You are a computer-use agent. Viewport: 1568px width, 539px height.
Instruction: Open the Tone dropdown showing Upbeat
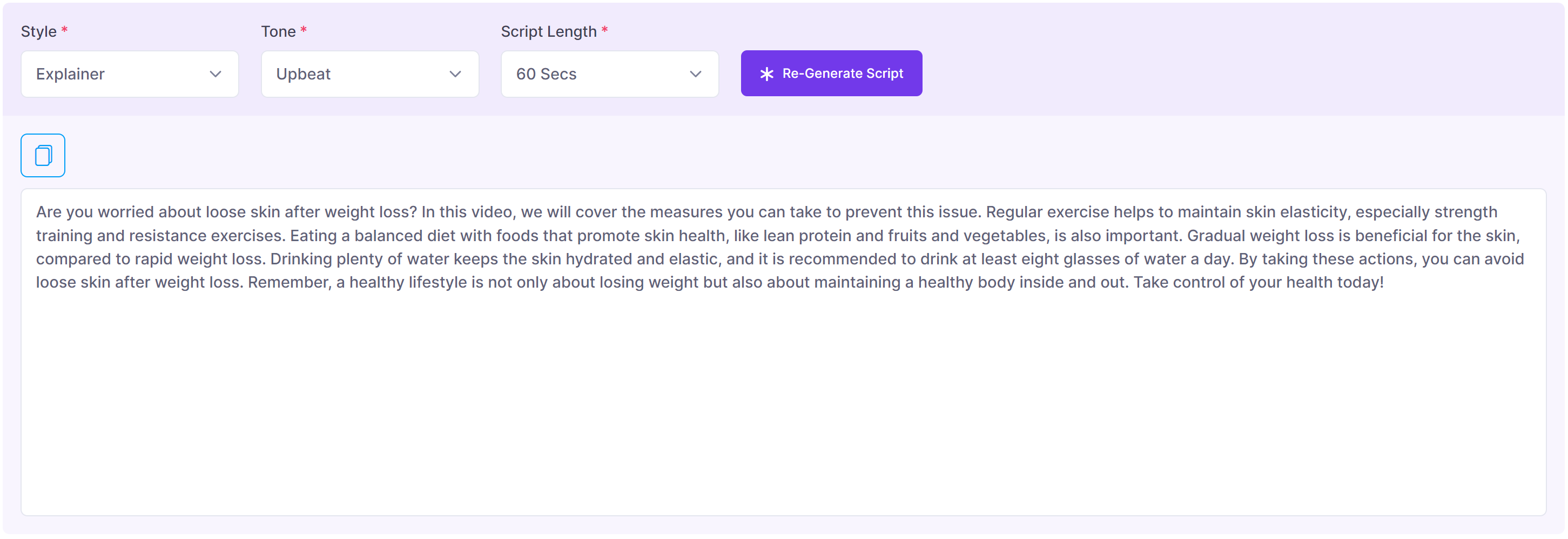pyautogui.click(x=369, y=74)
